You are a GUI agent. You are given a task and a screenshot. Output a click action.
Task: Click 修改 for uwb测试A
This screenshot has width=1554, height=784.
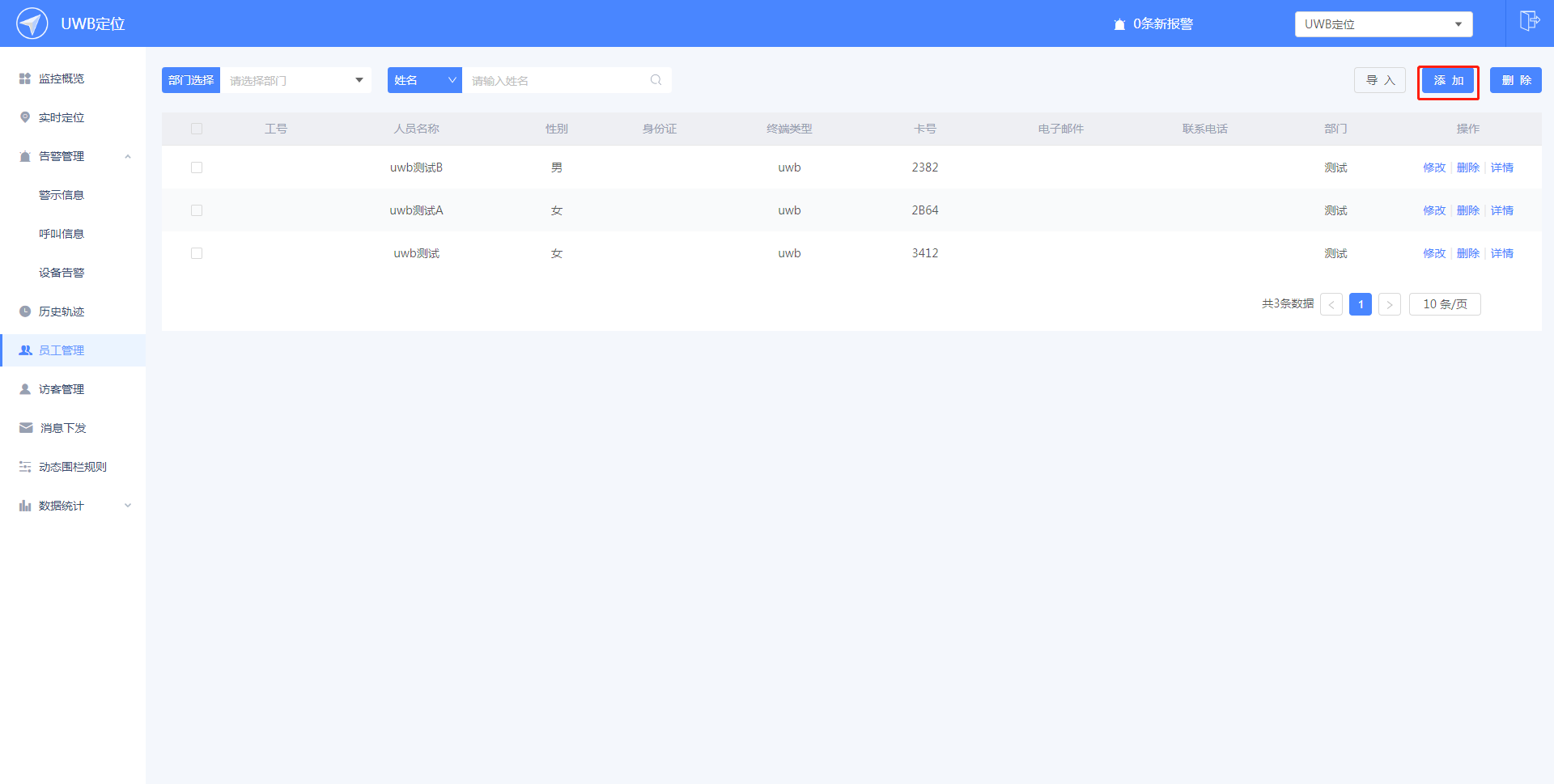tap(1434, 210)
